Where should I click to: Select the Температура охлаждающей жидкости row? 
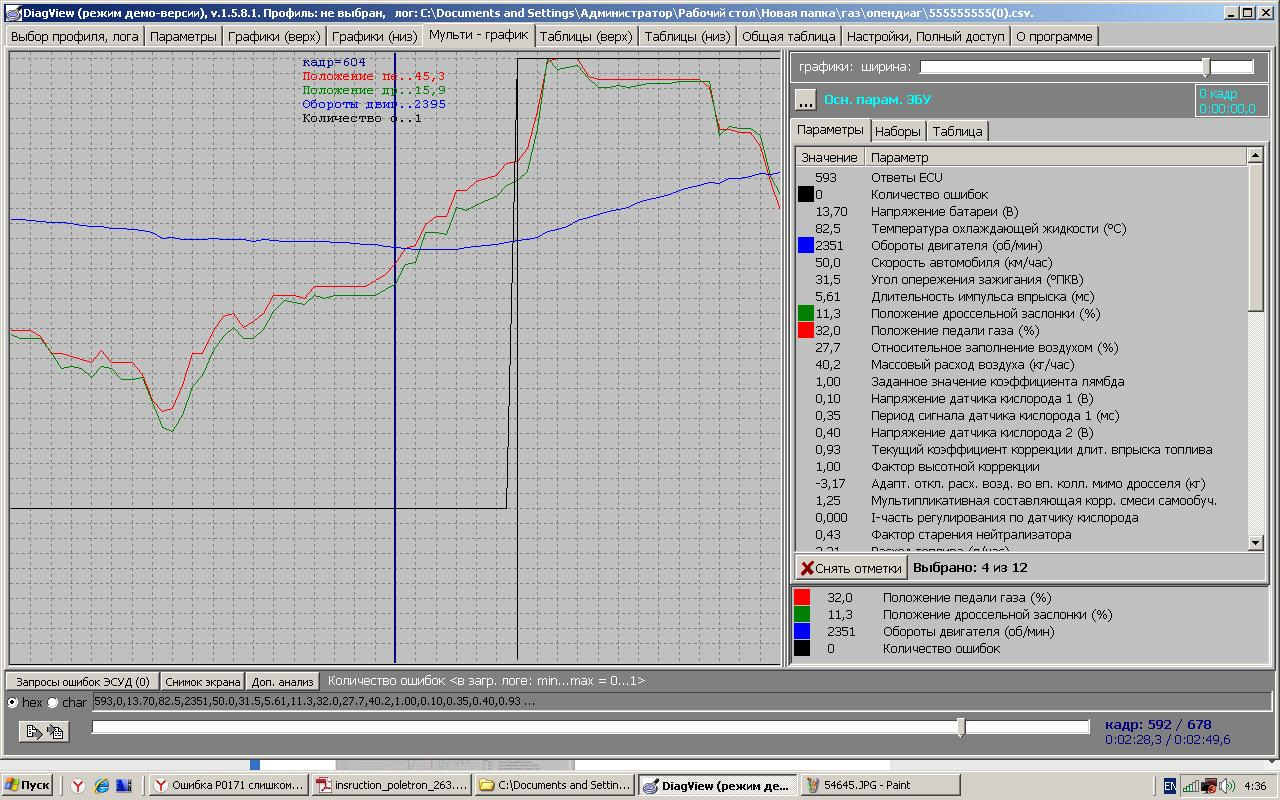click(1021, 229)
